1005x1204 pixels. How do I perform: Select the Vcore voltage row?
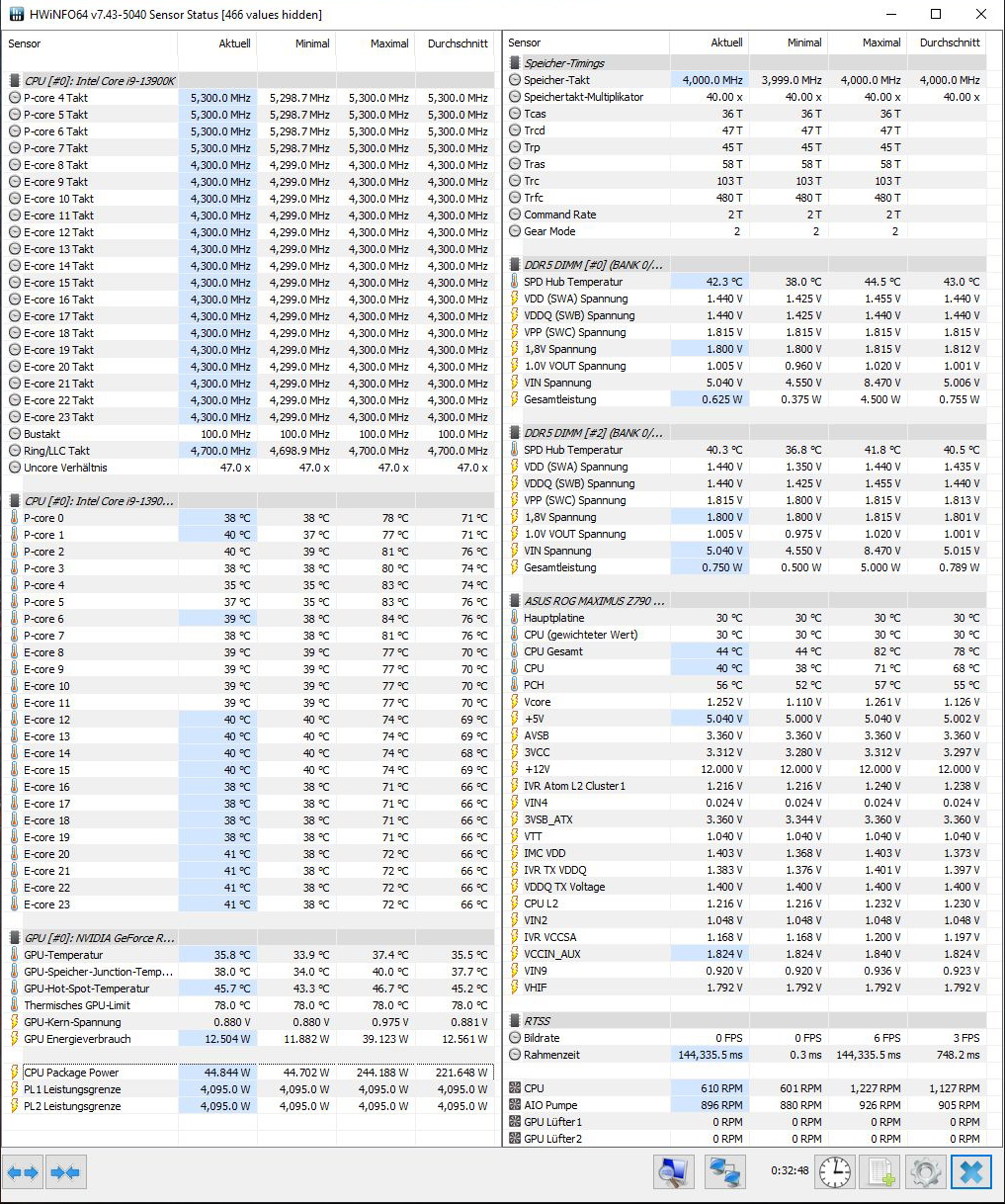(538, 702)
